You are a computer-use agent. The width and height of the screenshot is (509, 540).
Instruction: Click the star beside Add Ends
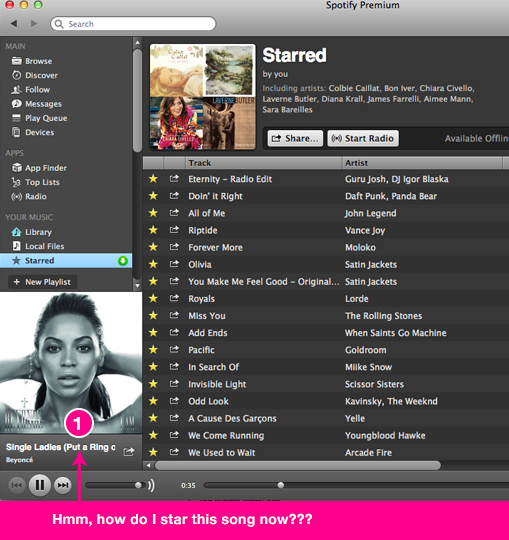coord(153,332)
